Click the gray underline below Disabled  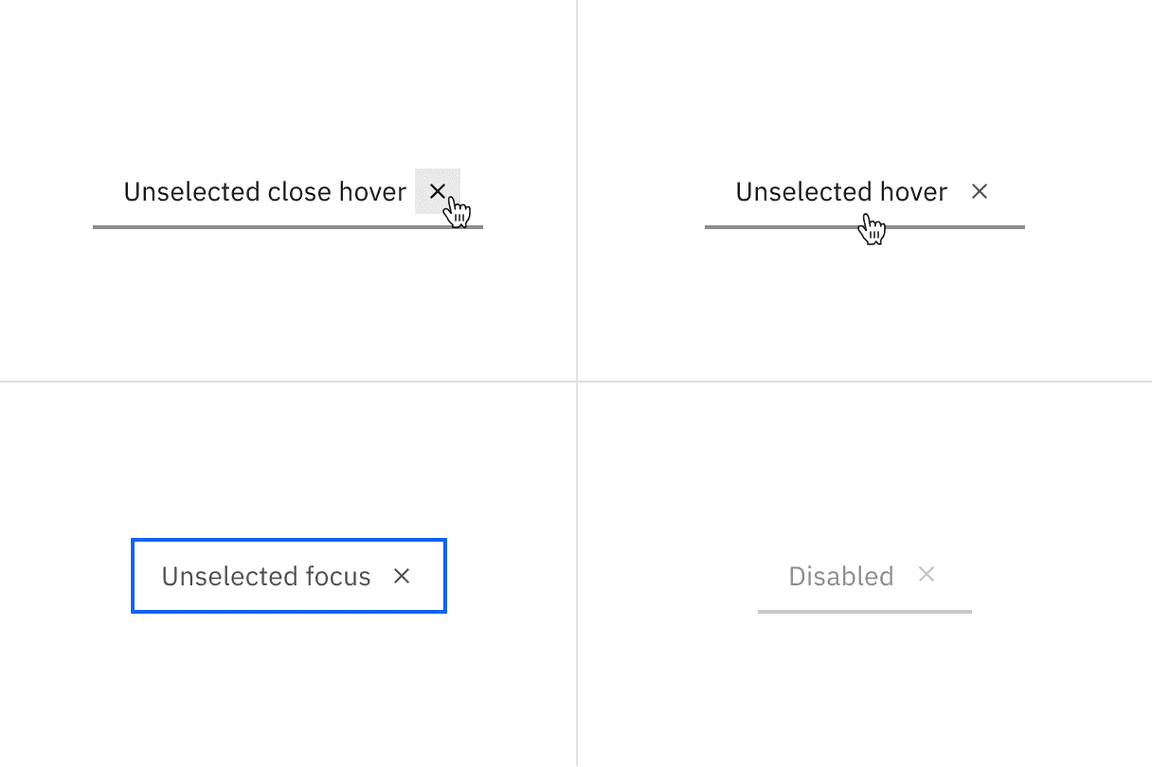tap(864, 611)
